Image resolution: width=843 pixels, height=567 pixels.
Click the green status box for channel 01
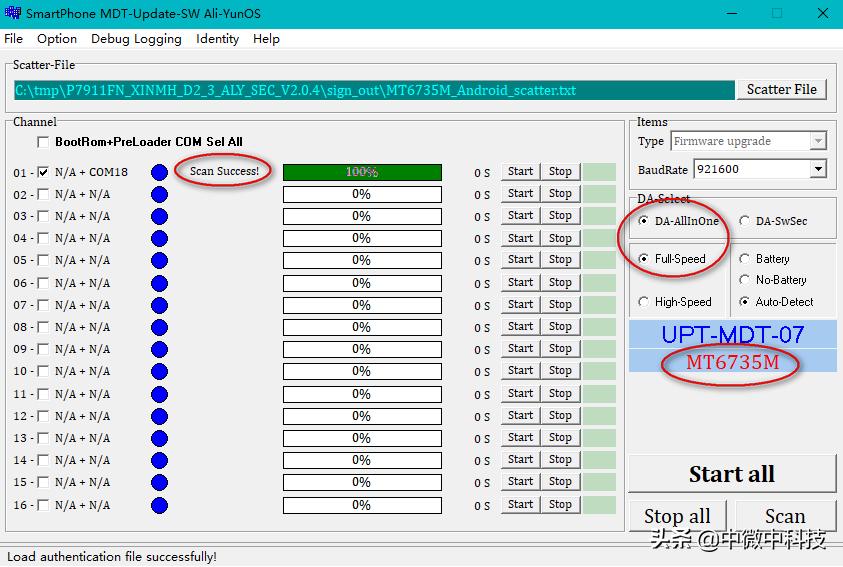point(599,172)
